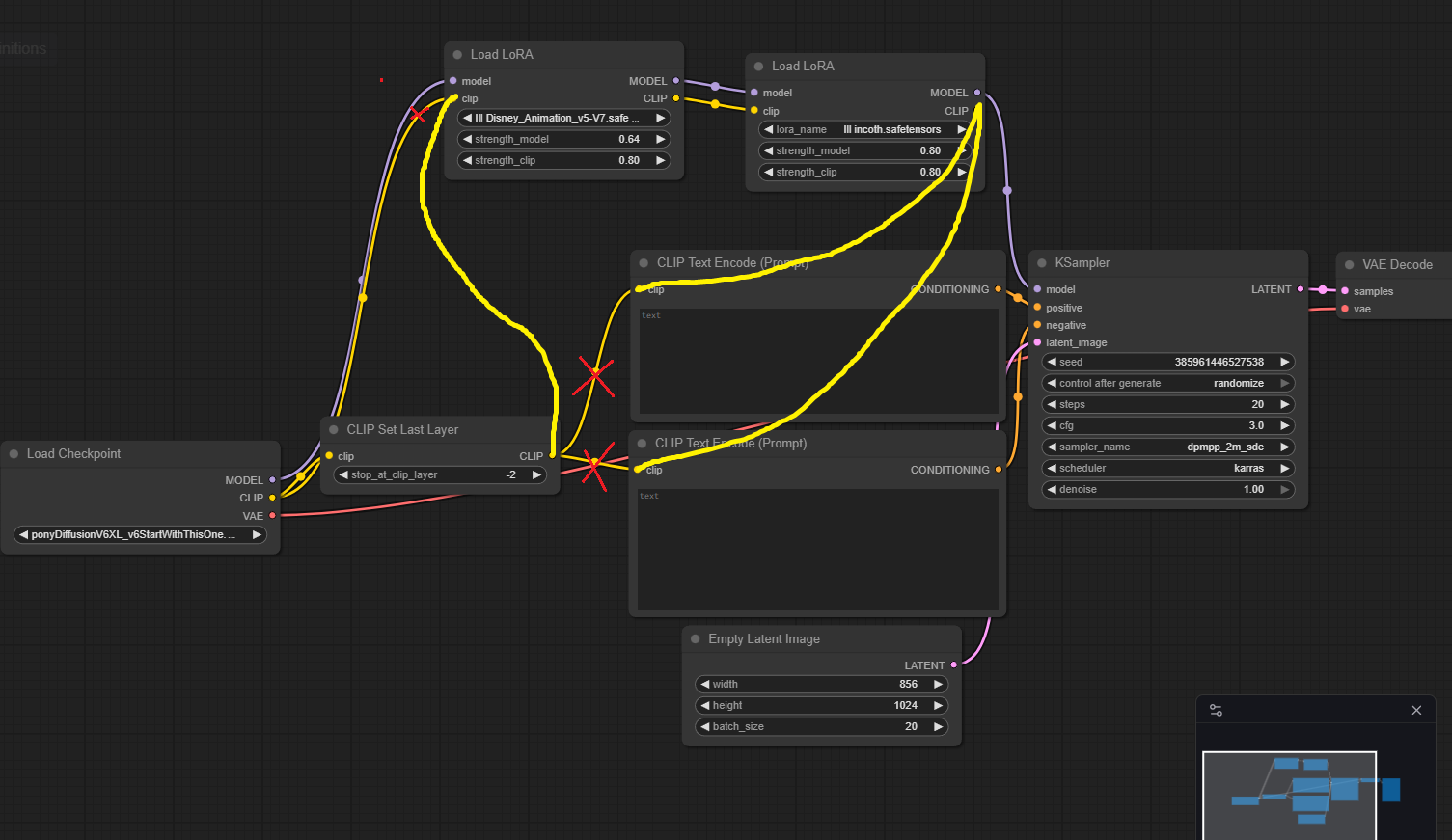Switch to next scheduler with right arrow
The image size is (1452, 840).
(x=1284, y=469)
